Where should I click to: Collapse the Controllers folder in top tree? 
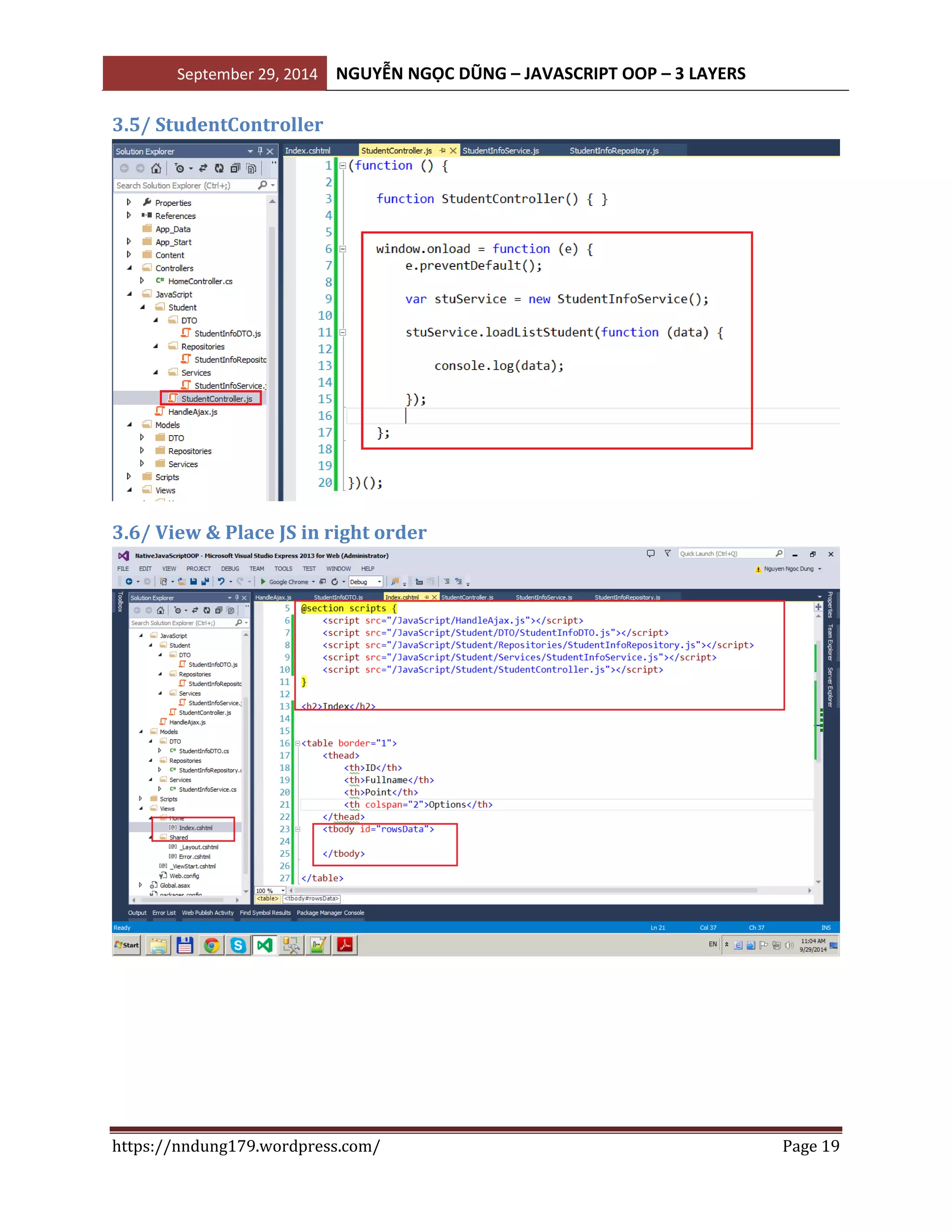coord(129,268)
